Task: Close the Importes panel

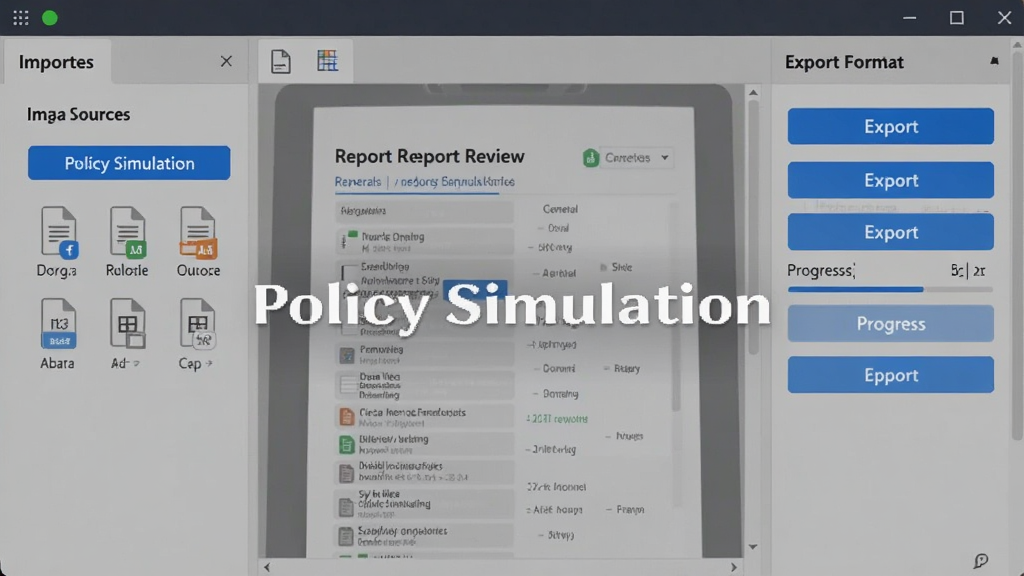Action: click(x=226, y=61)
